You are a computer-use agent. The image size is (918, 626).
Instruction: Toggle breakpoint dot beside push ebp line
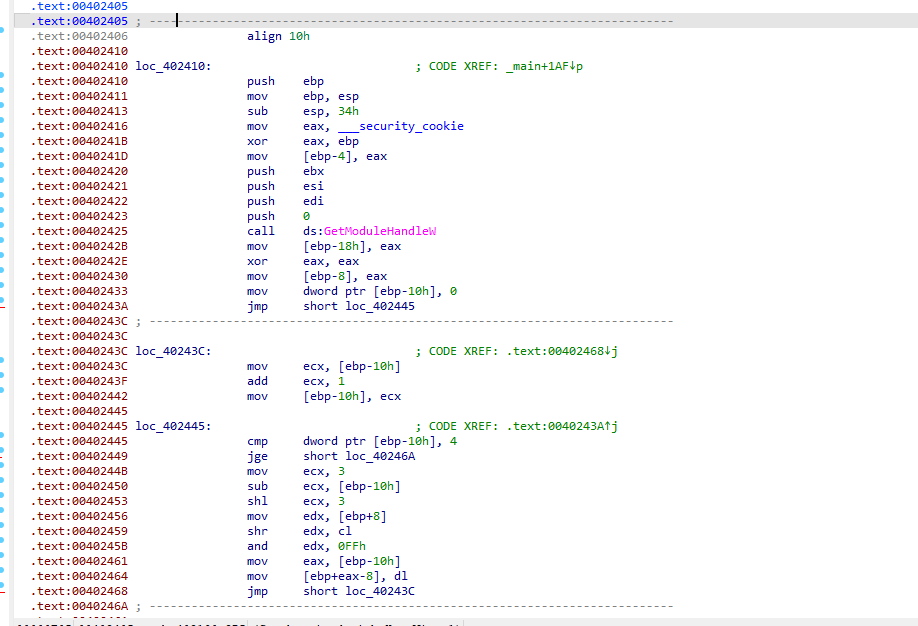tap(4, 81)
